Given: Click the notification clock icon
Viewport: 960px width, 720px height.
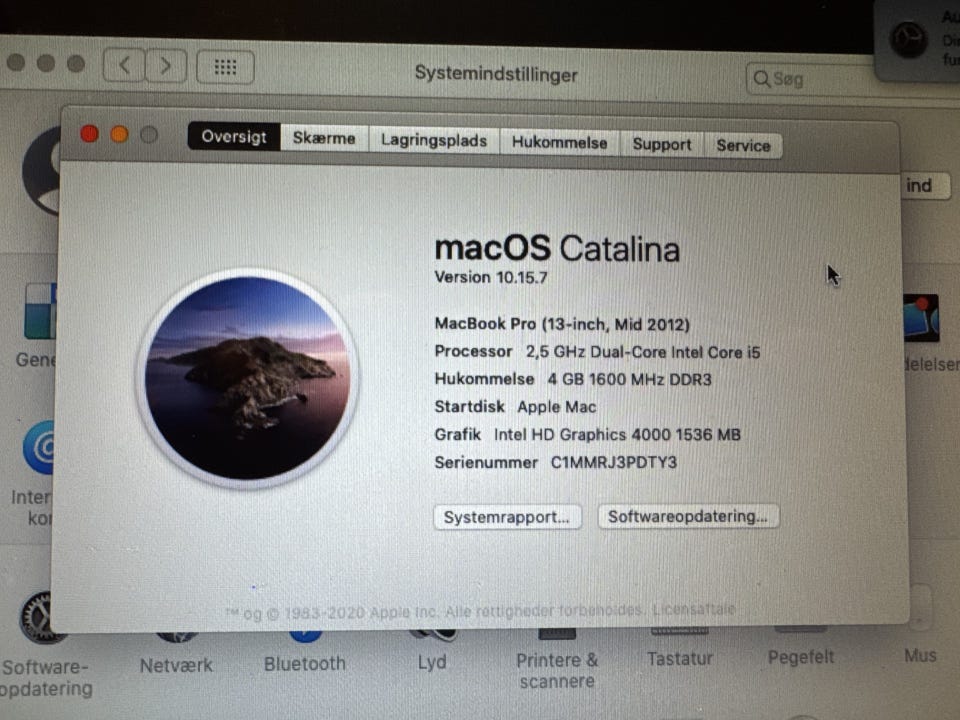Looking at the screenshot, I should click(908, 40).
